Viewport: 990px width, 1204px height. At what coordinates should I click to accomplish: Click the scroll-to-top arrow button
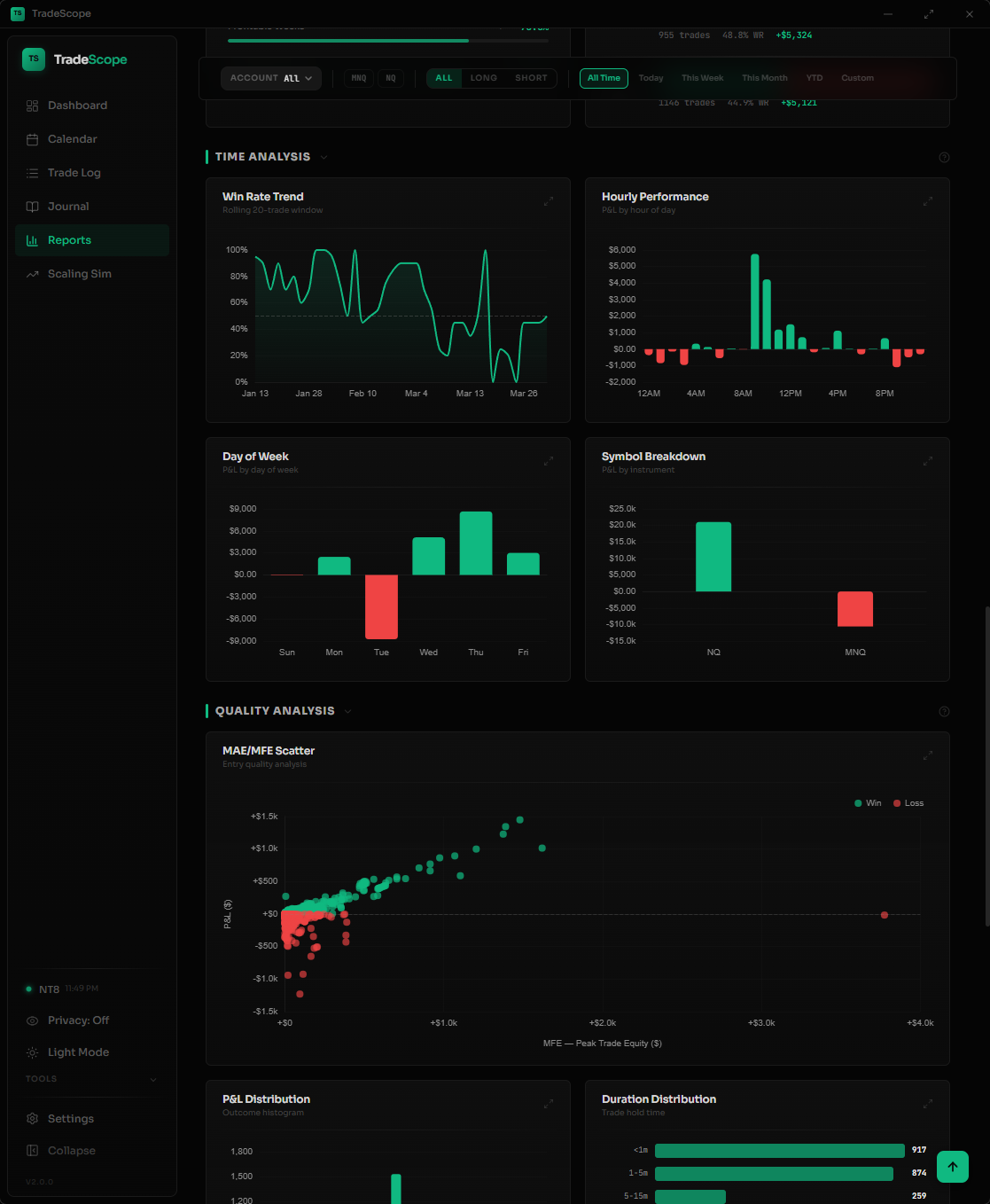952,1167
